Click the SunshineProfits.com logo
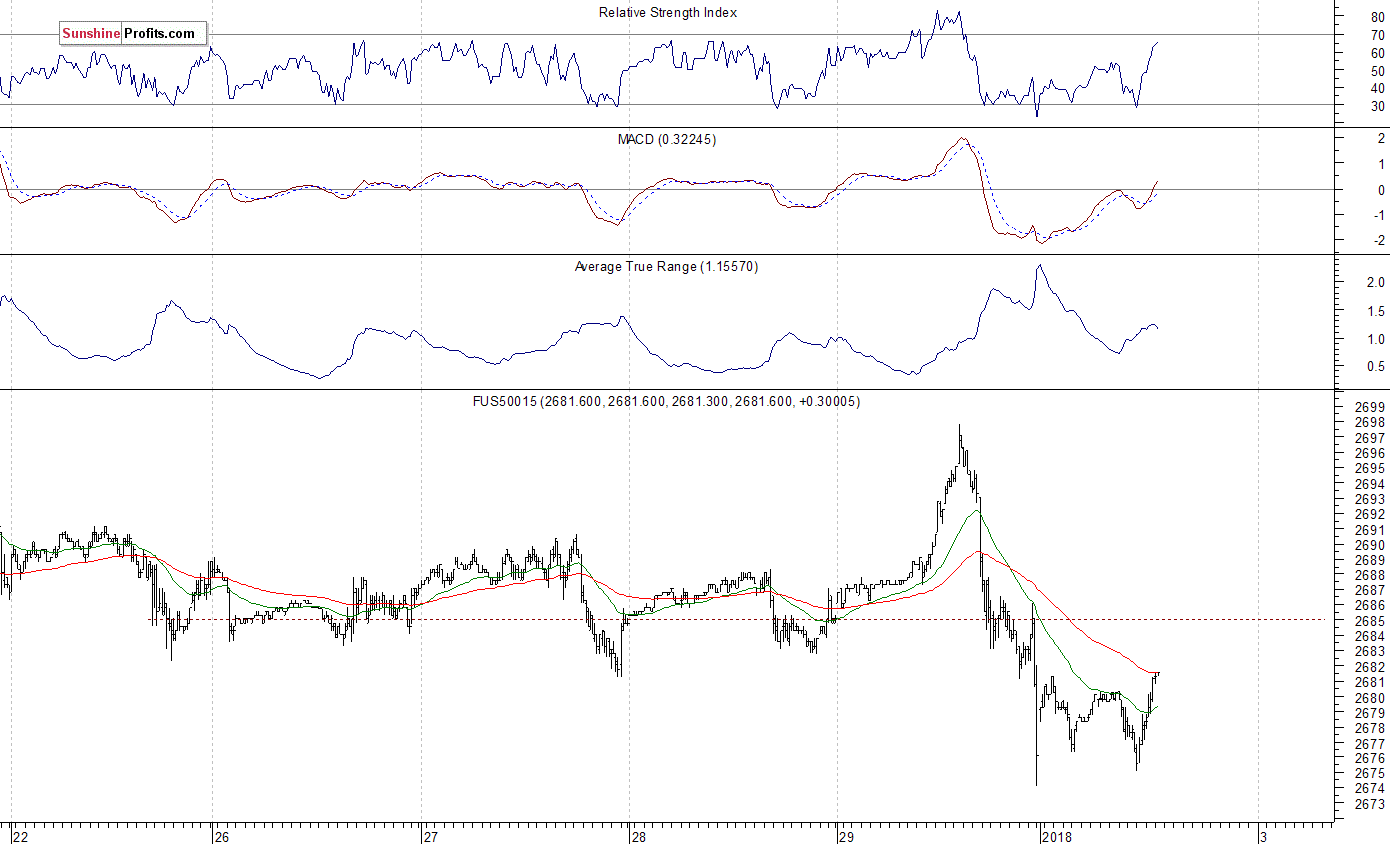This screenshot has width=1390, height=844. click(133, 34)
